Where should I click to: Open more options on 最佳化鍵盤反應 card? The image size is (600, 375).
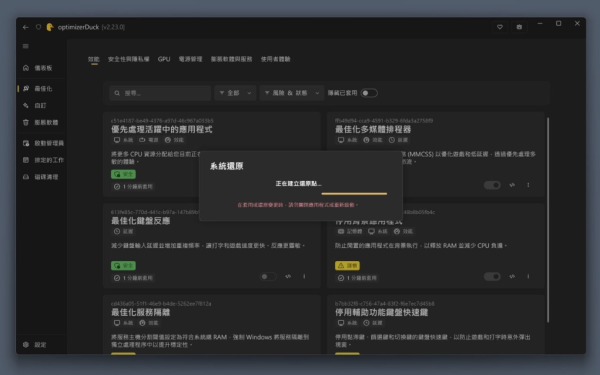(x=304, y=277)
